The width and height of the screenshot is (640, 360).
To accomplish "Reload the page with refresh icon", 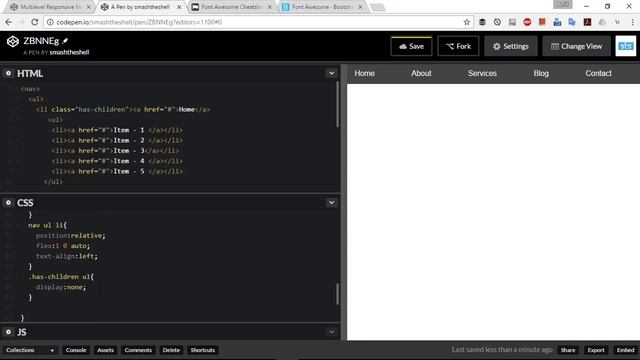I will pyautogui.click(x=35, y=22).
